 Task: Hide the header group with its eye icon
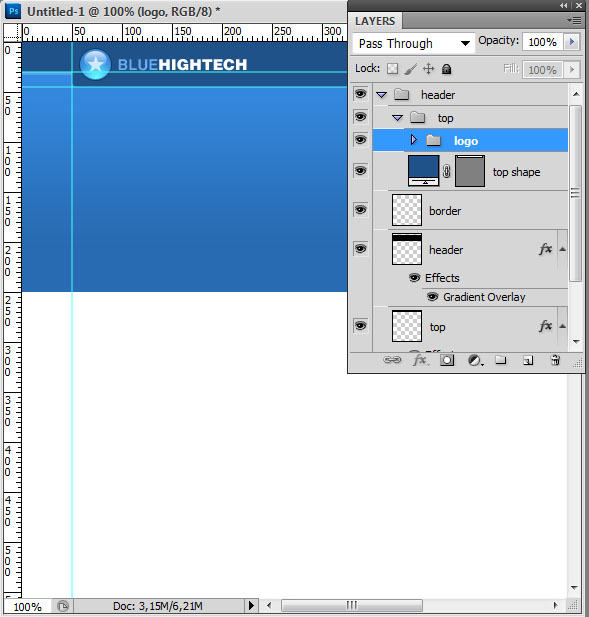pyautogui.click(x=360, y=94)
